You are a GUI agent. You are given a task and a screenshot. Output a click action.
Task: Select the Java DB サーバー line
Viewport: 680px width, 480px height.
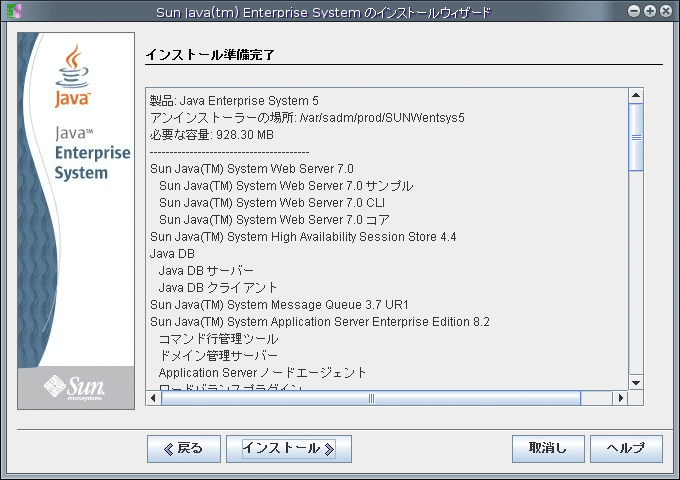tap(206, 271)
